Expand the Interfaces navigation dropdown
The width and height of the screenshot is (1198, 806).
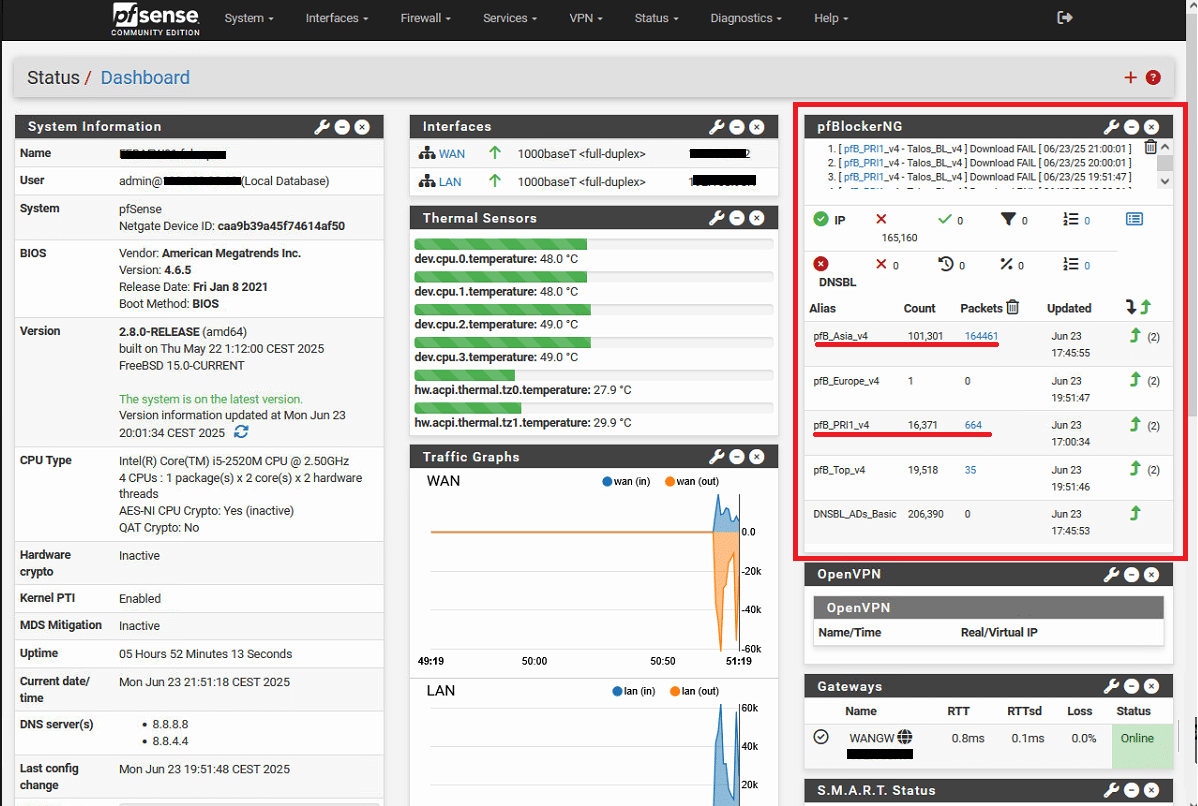click(x=336, y=18)
